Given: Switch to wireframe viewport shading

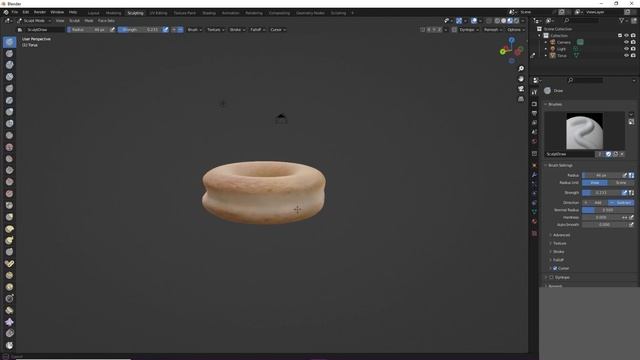Looking at the screenshot, I should point(497,20).
